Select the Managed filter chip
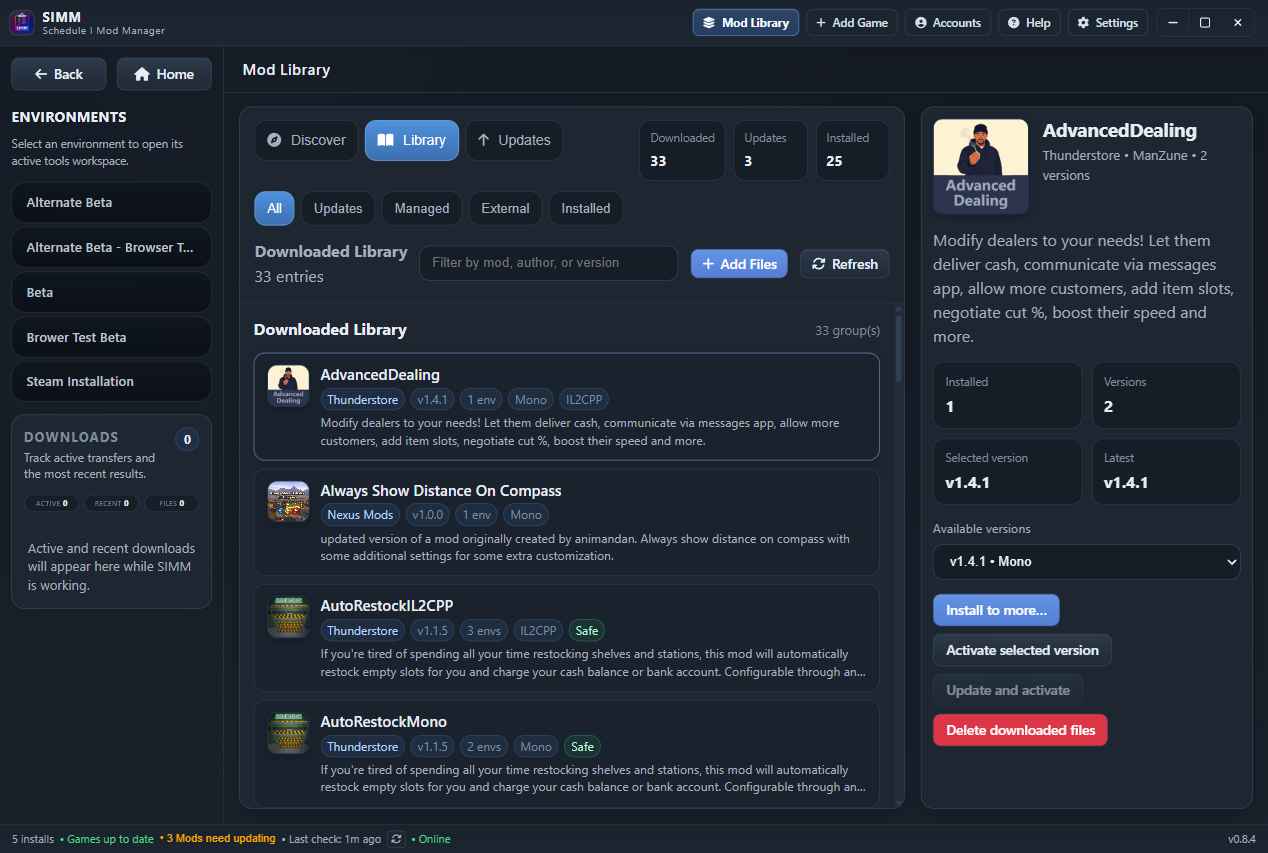Screen dimensions: 1268x853 click(422, 208)
